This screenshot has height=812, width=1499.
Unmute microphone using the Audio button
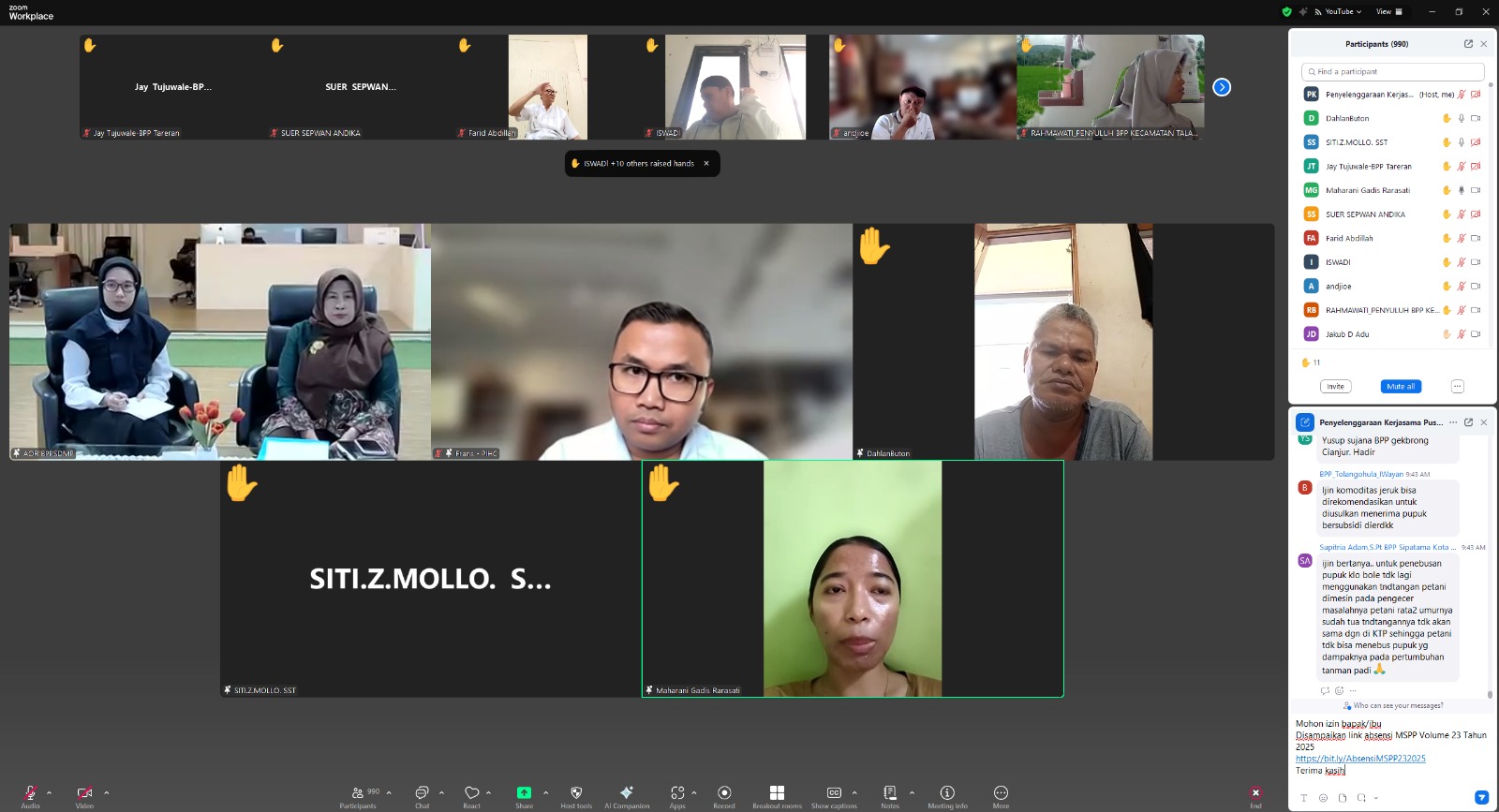coord(30,793)
